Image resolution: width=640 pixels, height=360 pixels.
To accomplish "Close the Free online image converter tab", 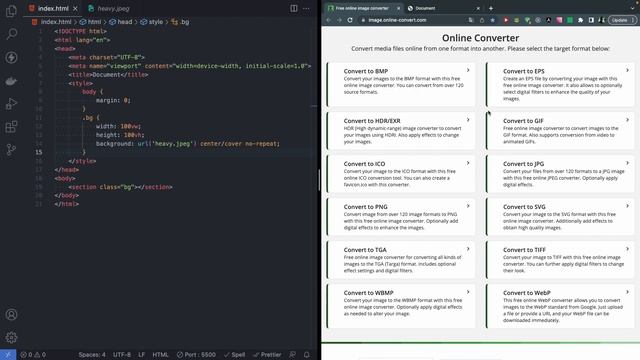I will 399,8.
